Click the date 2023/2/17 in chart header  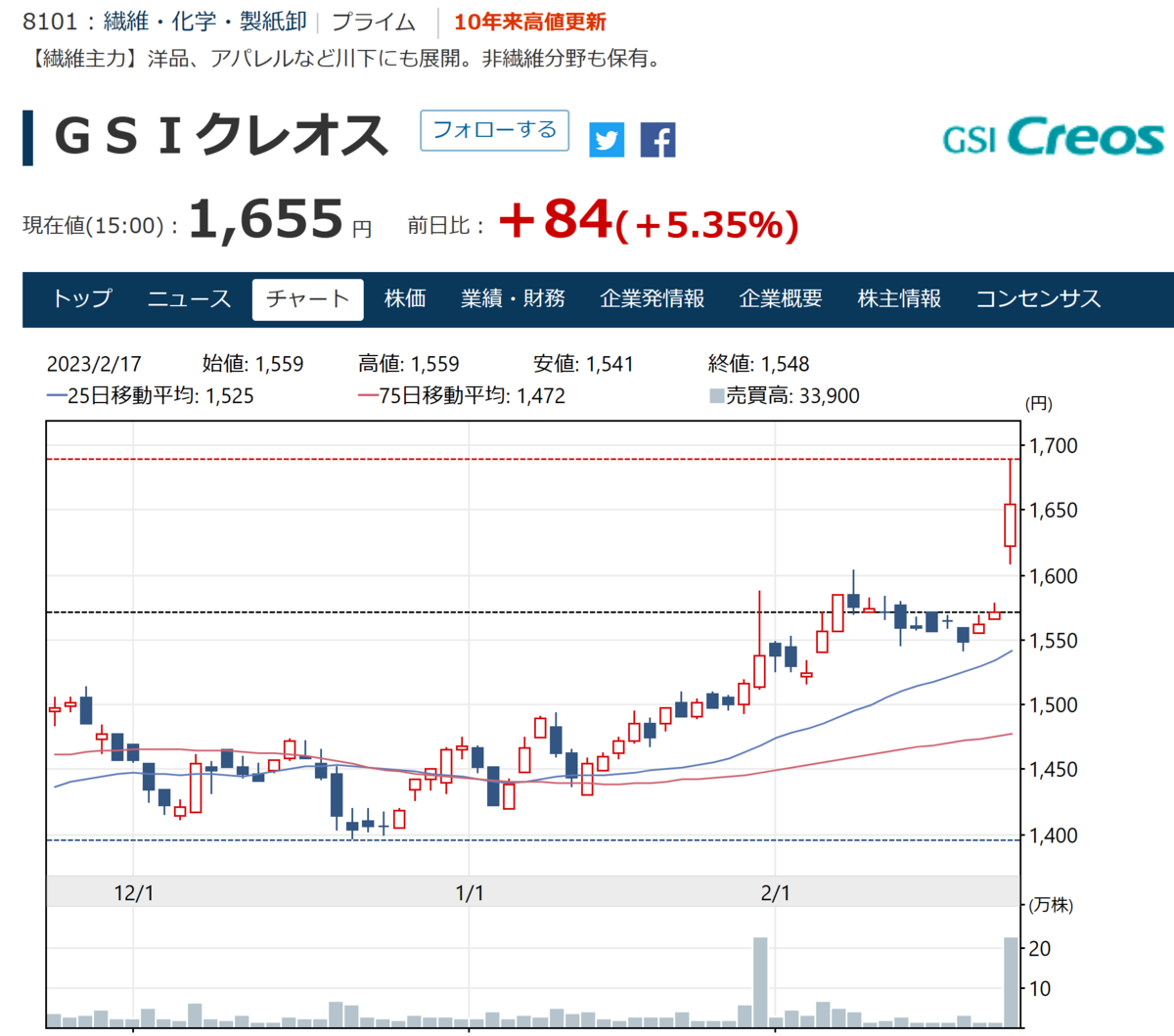pos(94,364)
